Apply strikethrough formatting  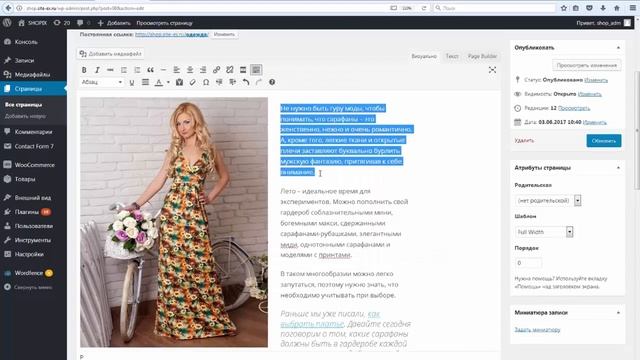click(x=110, y=70)
